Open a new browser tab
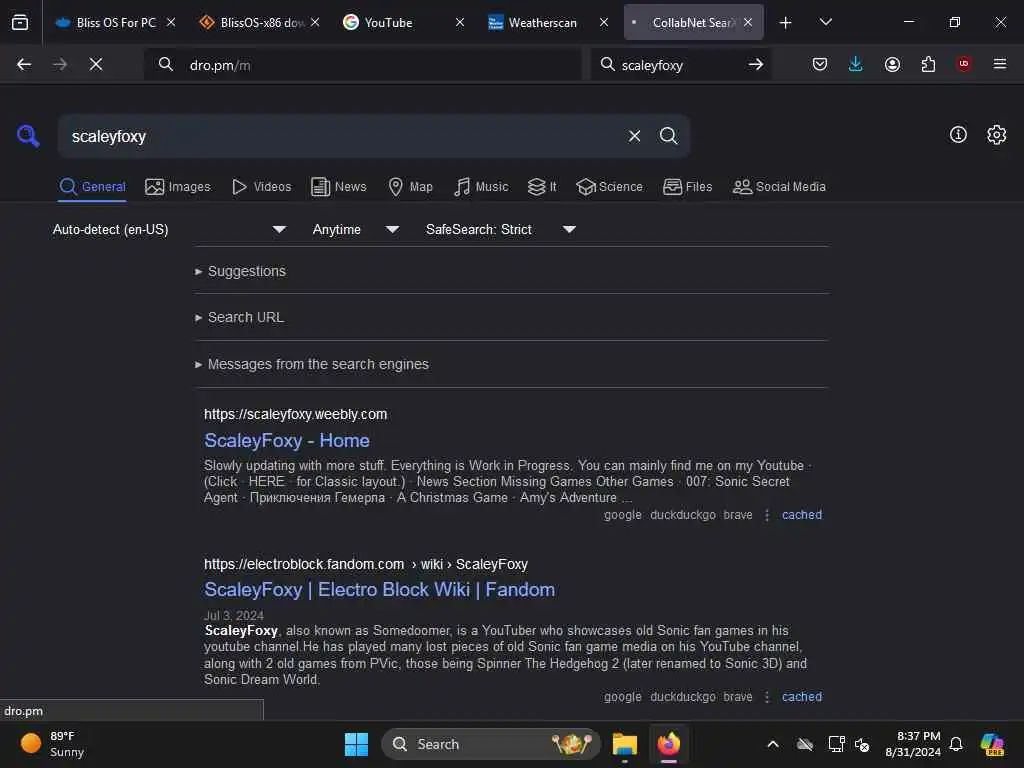1024x768 pixels. click(x=786, y=22)
